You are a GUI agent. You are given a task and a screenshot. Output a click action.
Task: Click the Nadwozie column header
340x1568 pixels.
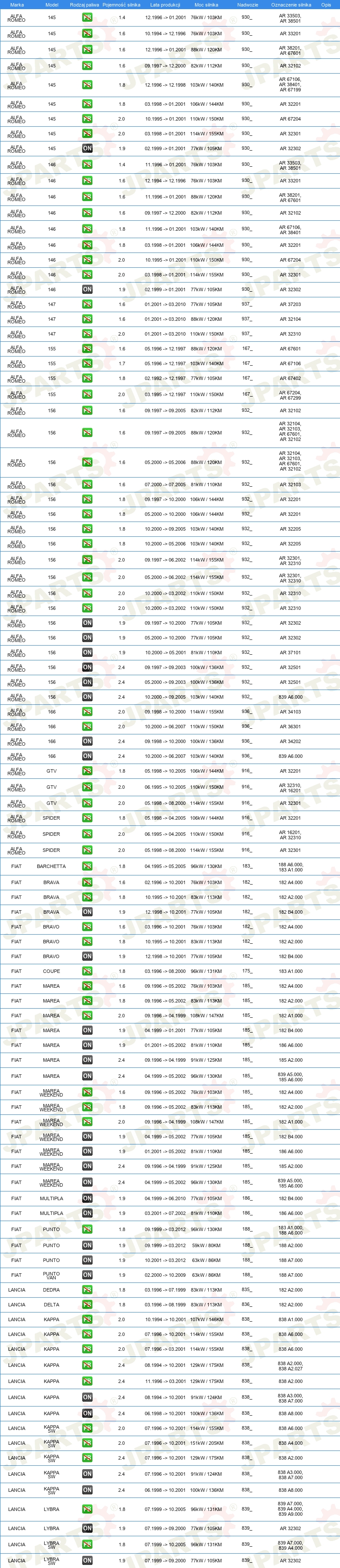point(247,5)
